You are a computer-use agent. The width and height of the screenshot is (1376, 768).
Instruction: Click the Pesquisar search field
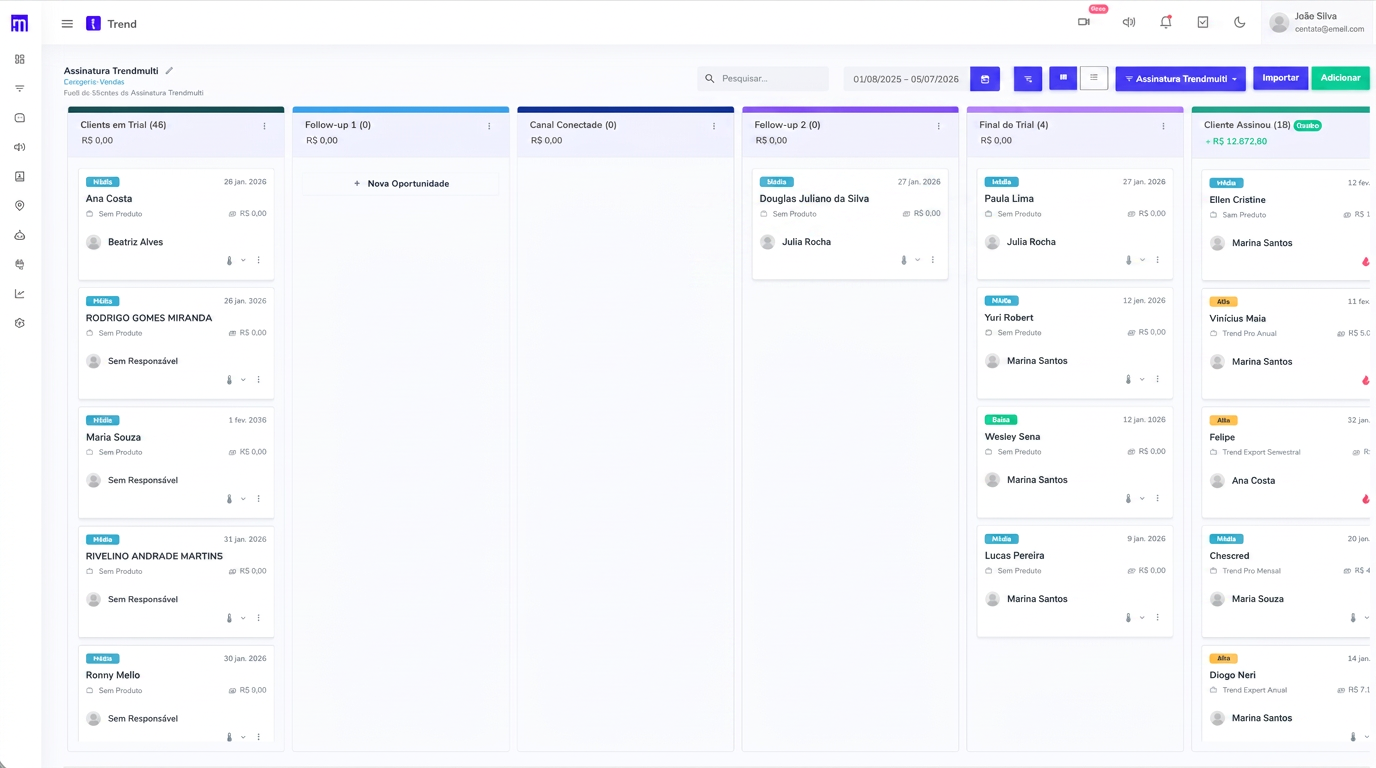coord(763,79)
